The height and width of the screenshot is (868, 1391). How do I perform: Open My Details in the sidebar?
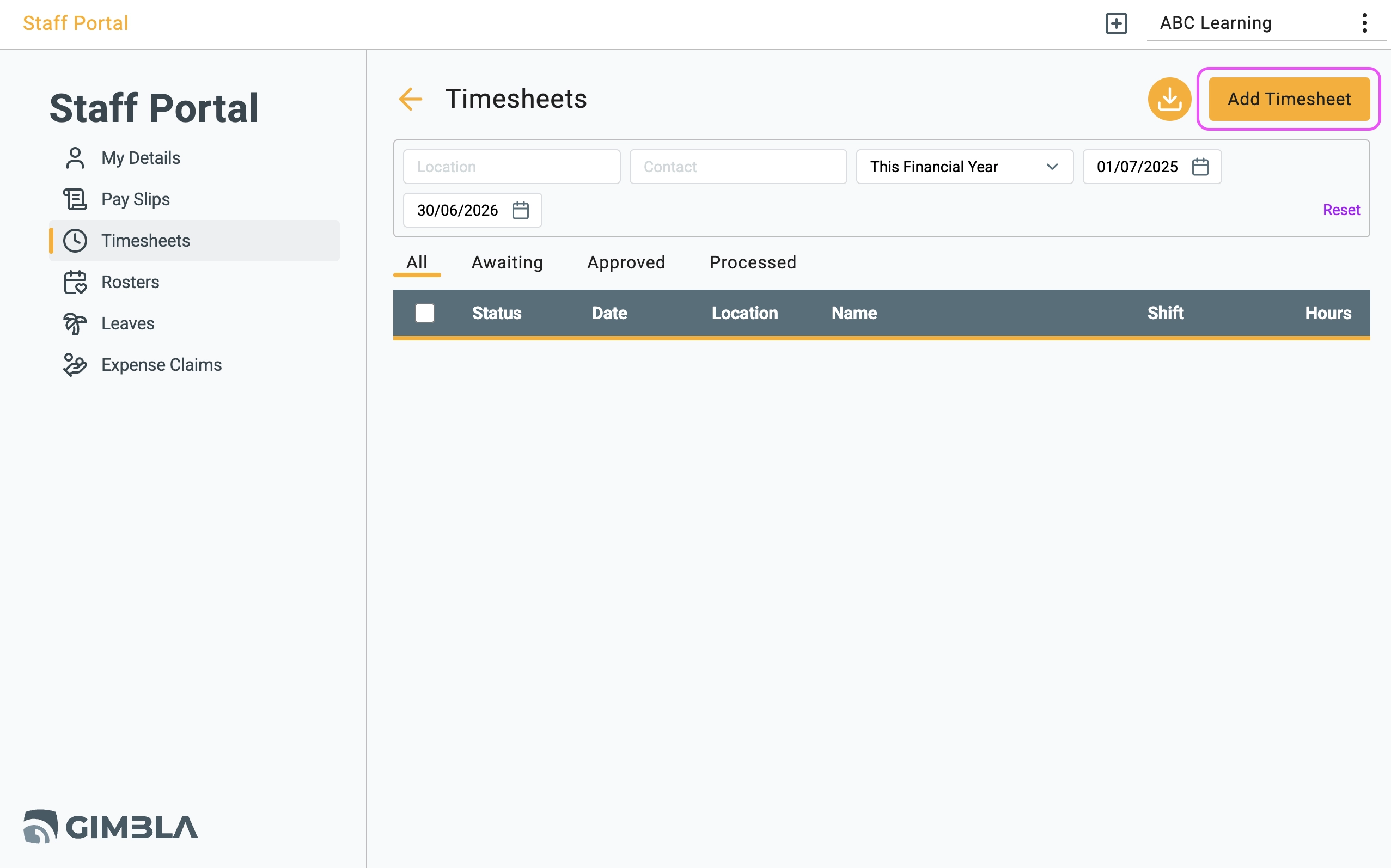click(194, 158)
